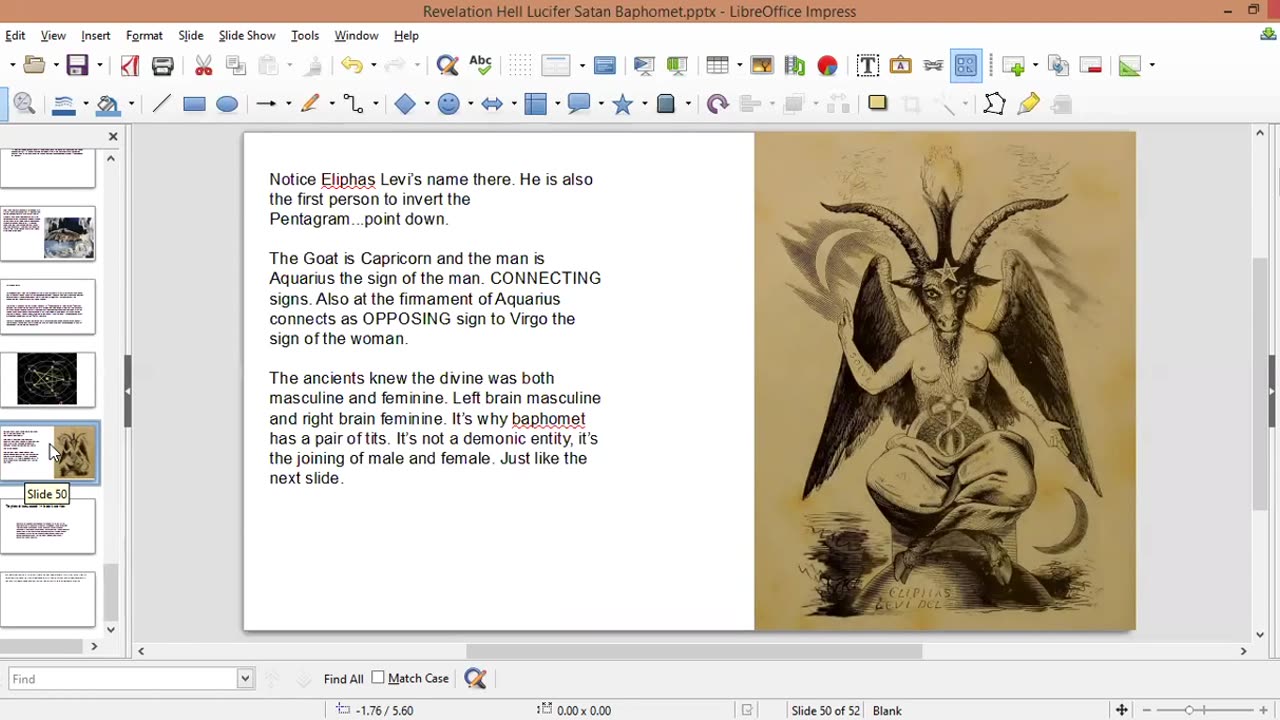Click the Insert Image icon
Viewport: 1280px width, 720px height.
[x=761, y=66]
